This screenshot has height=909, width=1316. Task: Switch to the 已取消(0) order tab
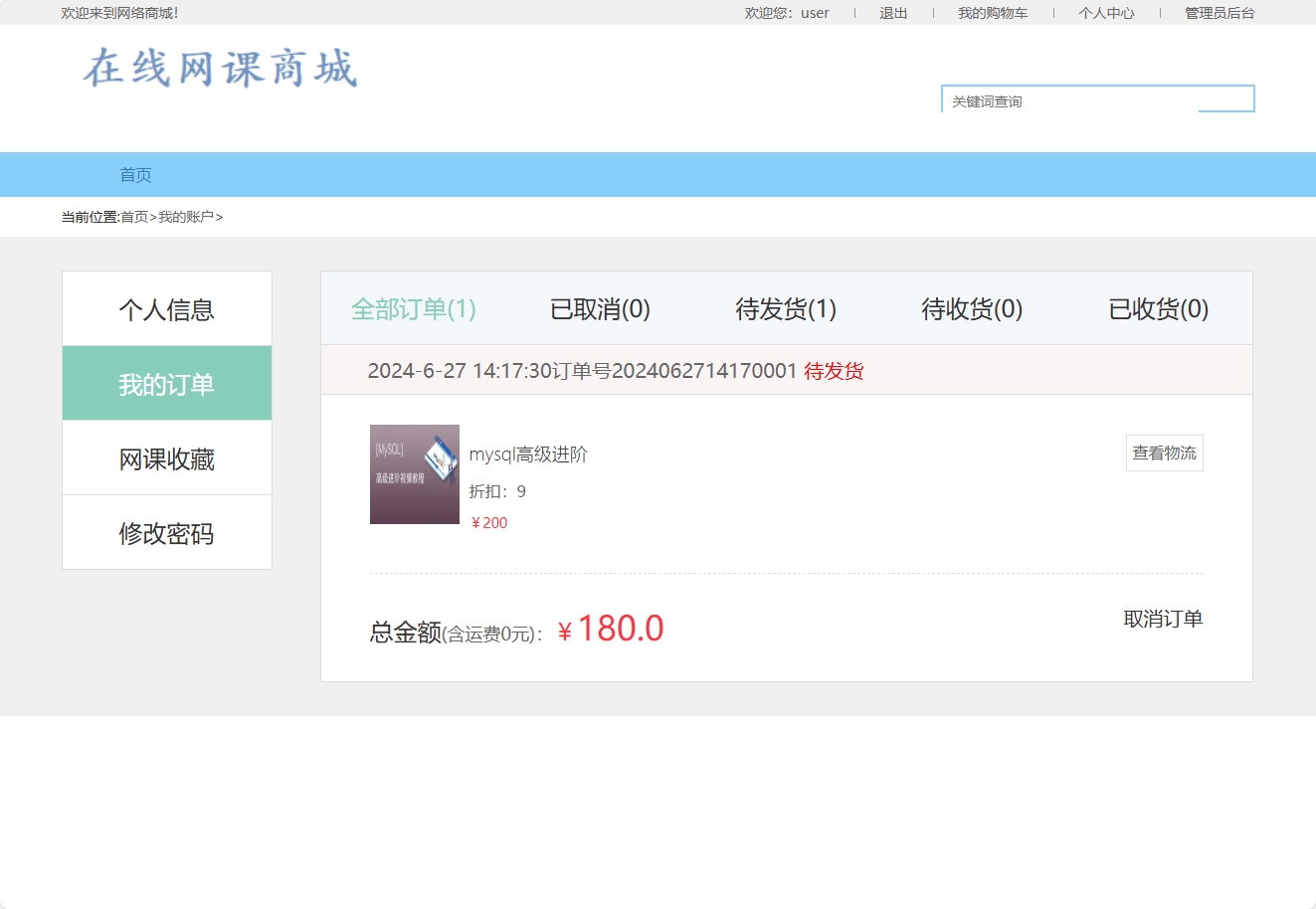tap(599, 308)
